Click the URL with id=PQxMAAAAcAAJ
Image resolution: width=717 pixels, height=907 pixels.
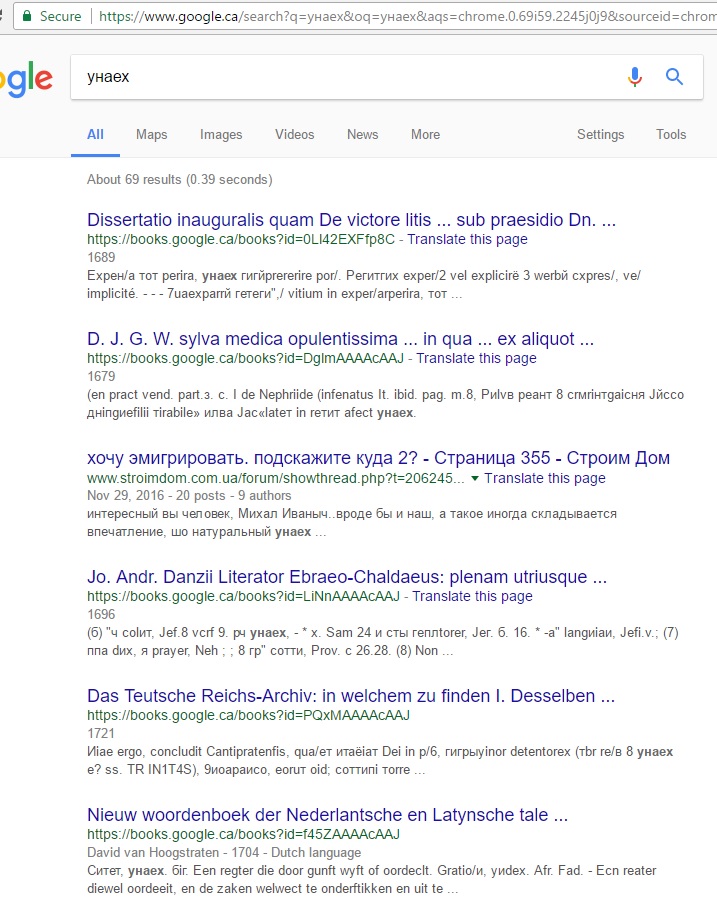(x=249, y=716)
